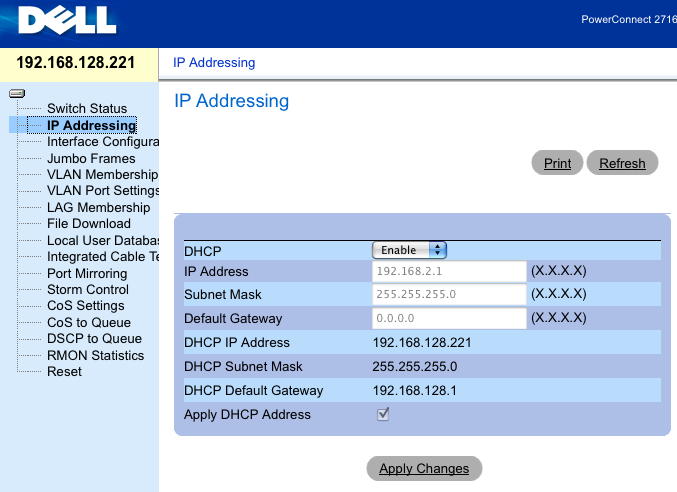Image resolution: width=677 pixels, height=492 pixels.
Task: Click the Refresh button
Action: pyautogui.click(x=622, y=163)
